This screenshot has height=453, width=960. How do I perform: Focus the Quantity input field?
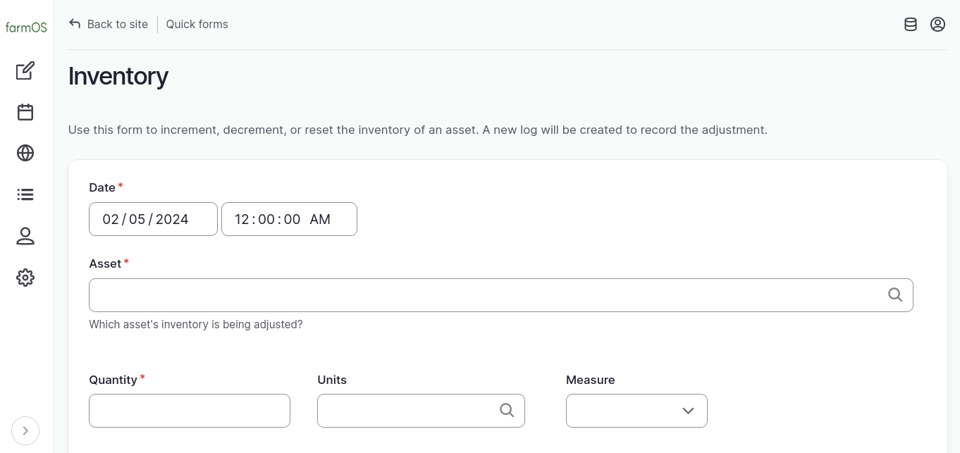click(x=189, y=411)
